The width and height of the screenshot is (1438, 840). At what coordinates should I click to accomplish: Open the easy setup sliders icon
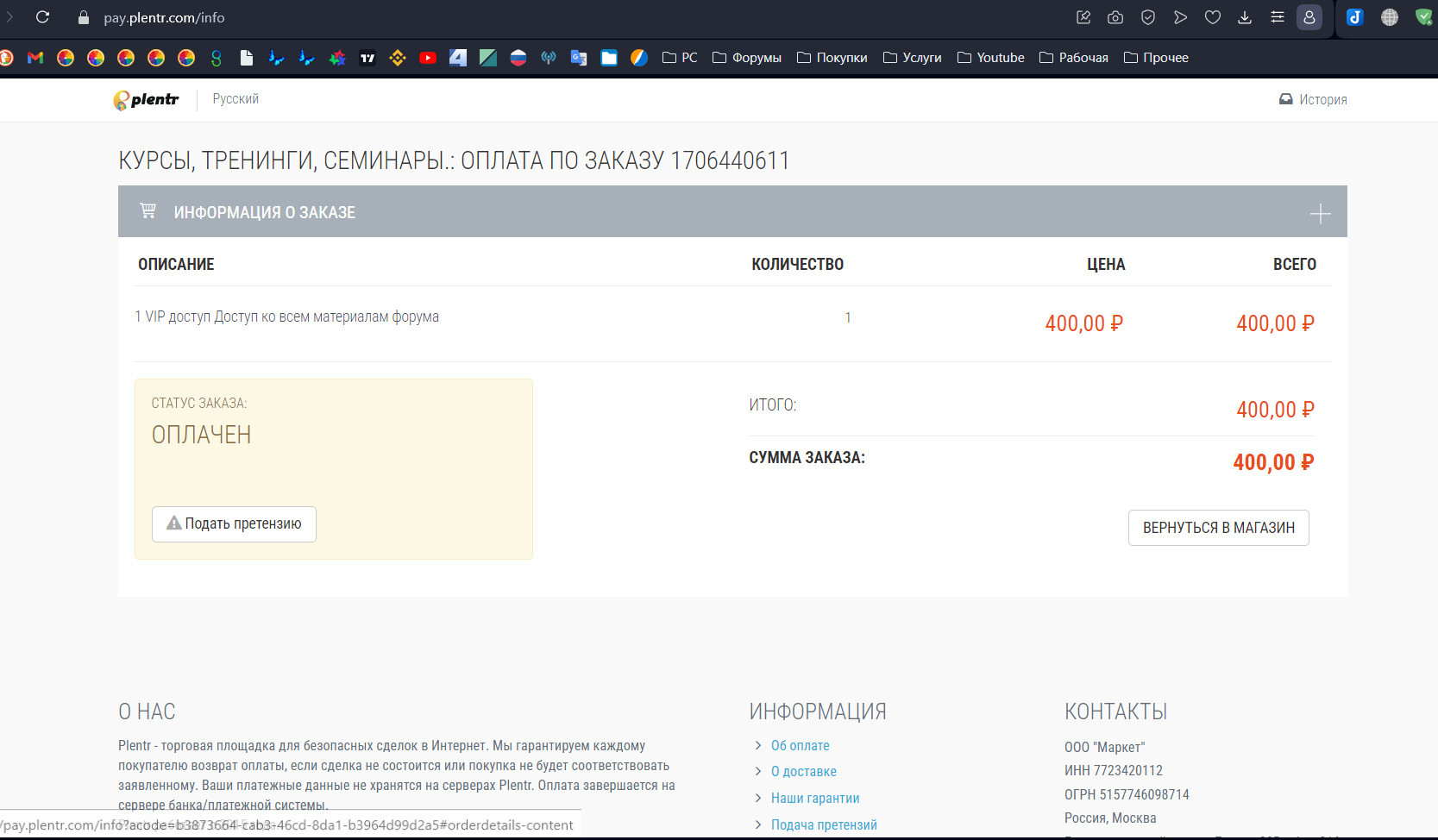coord(1278,17)
